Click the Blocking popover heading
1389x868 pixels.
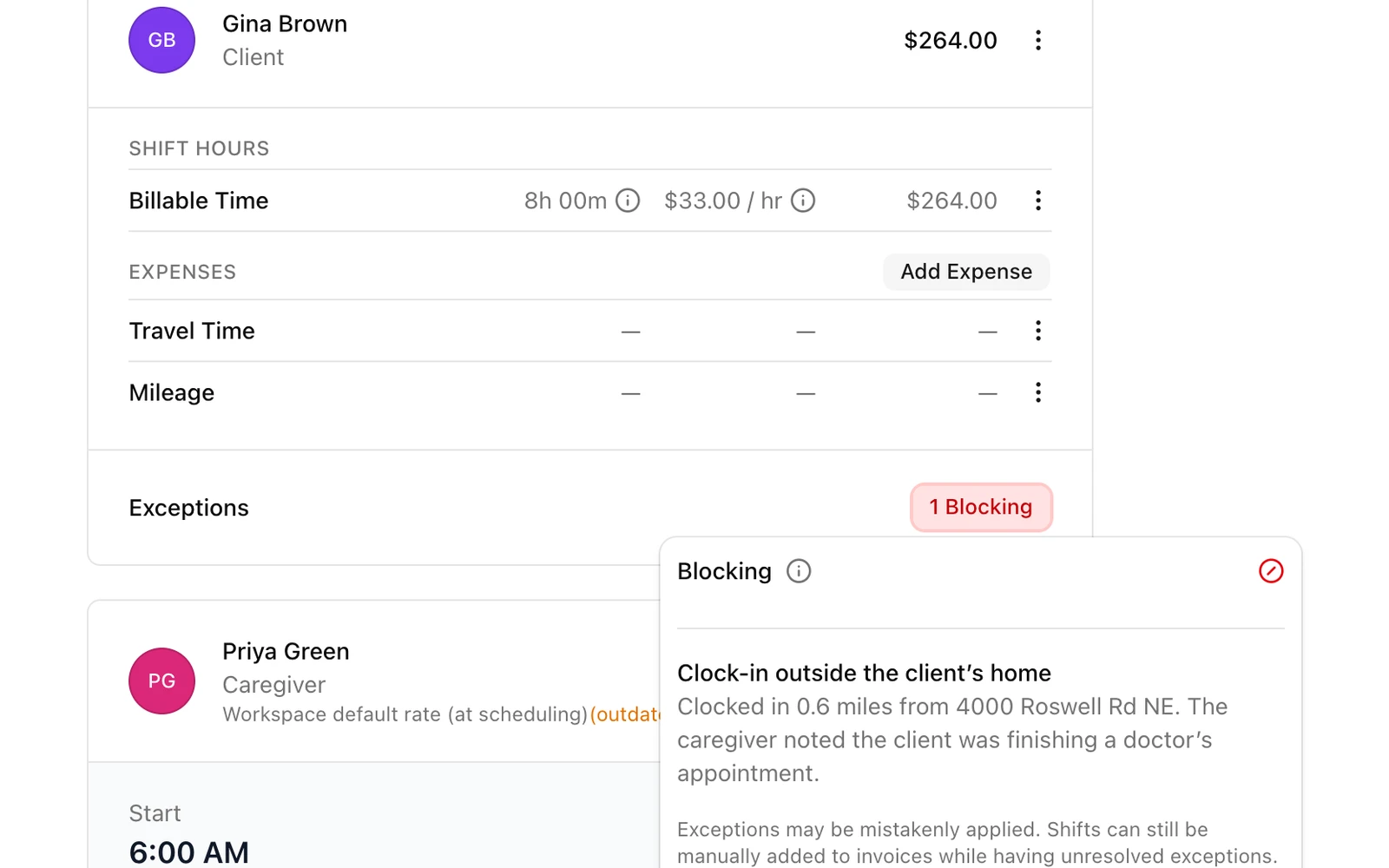coord(724,571)
